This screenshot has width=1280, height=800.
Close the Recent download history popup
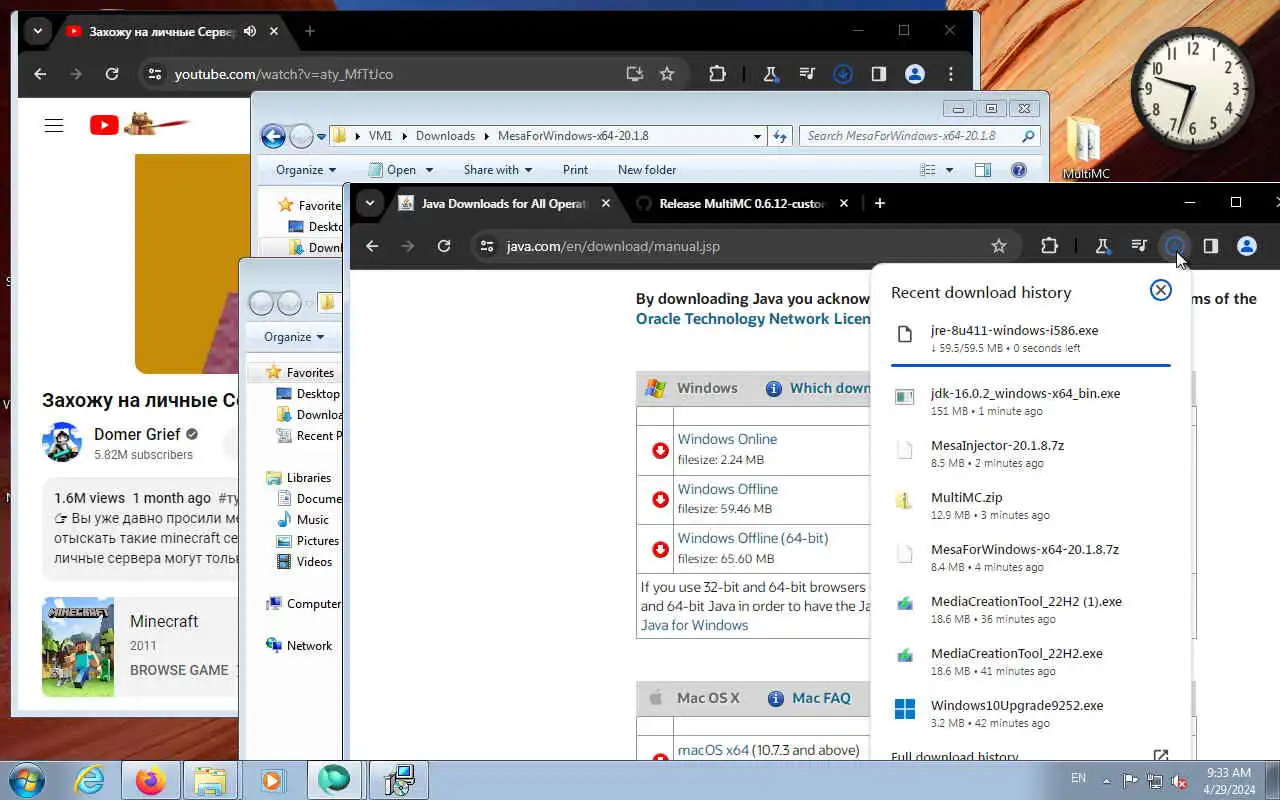(x=1160, y=290)
